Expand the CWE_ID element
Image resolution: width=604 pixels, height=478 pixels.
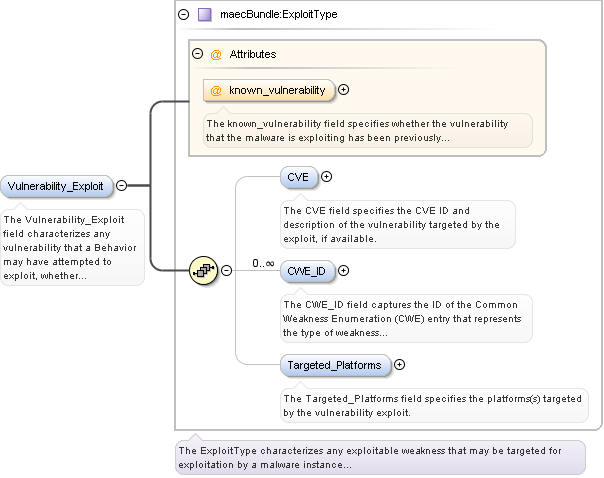point(344,270)
